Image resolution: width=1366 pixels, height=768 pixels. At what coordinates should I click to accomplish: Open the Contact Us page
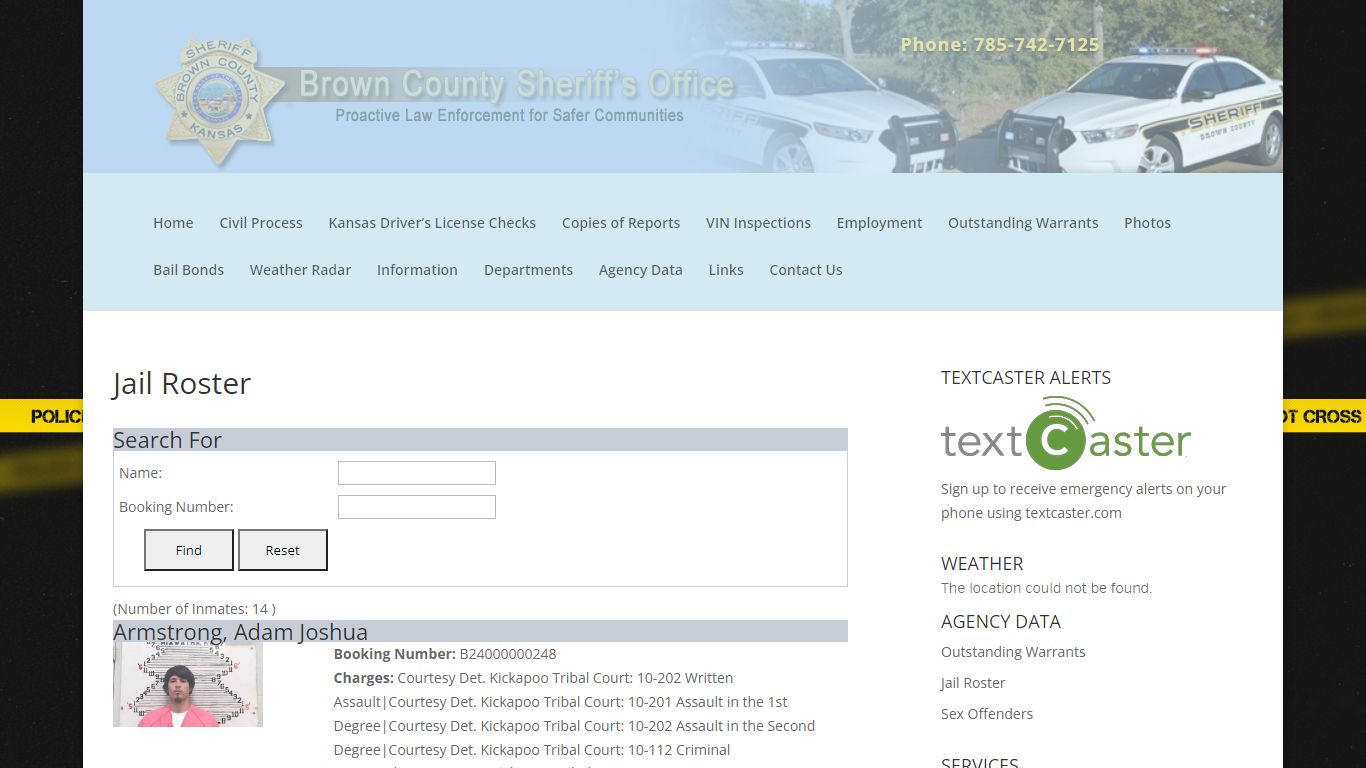806,270
